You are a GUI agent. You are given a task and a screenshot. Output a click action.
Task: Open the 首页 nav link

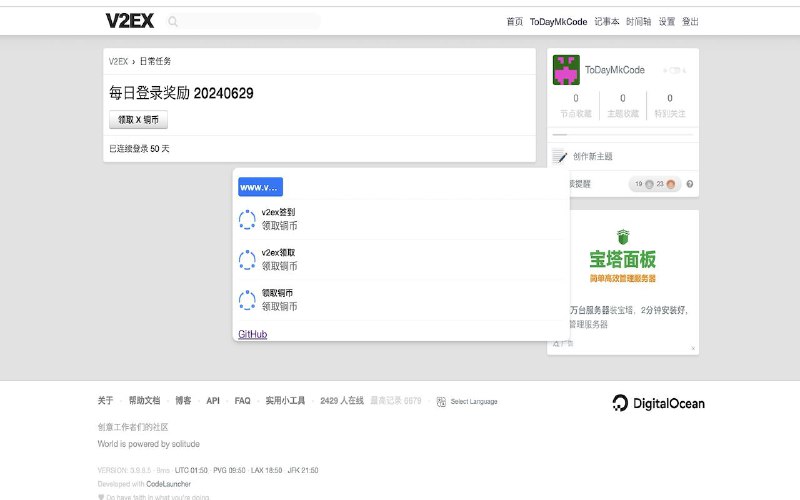(514, 21)
